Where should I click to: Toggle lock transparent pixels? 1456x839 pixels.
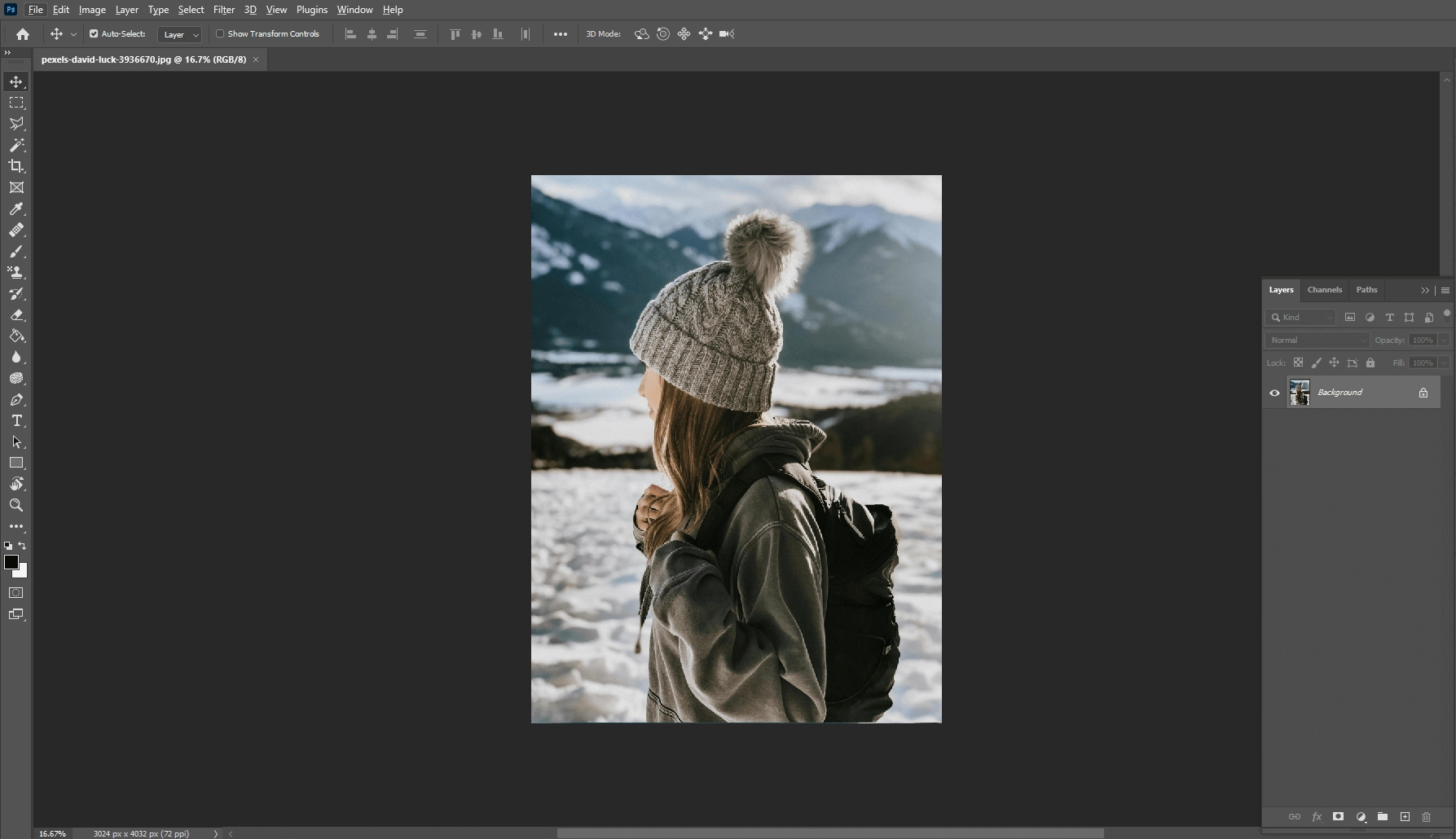pos(1298,362)
